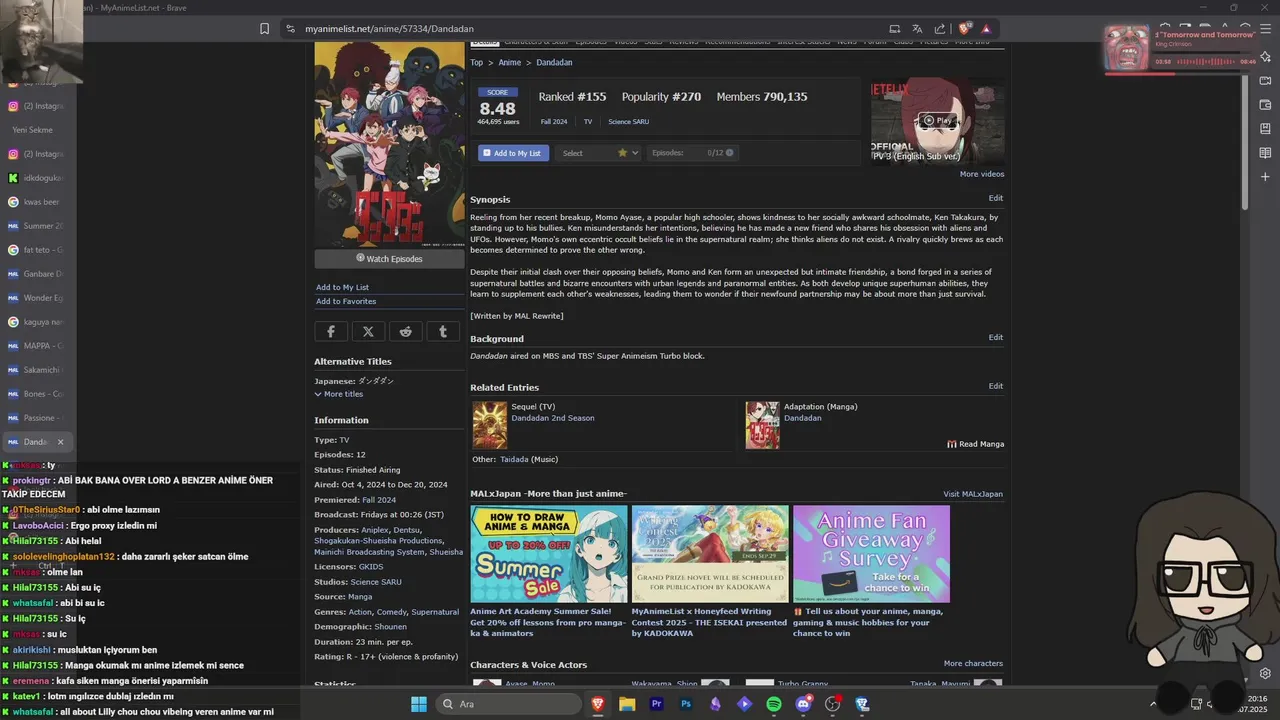Share Dandadan on Facebook

coord(331,331)
